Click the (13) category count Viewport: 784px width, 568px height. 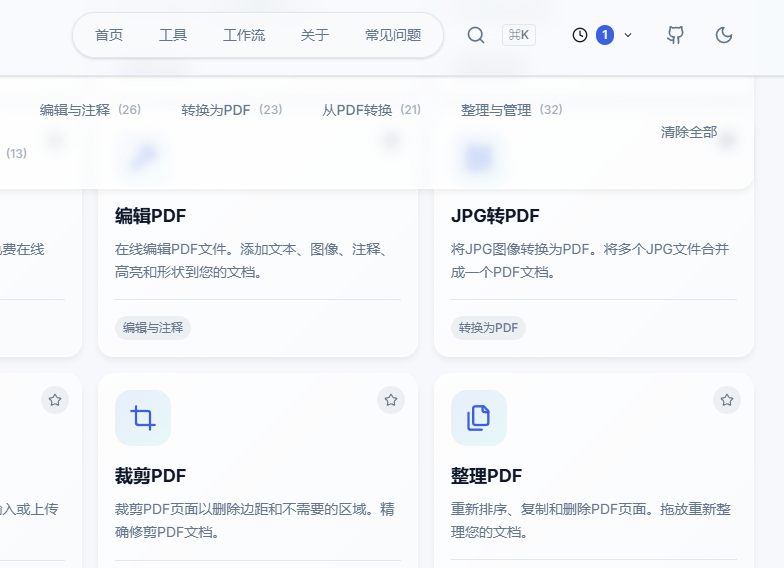[16, 153]
